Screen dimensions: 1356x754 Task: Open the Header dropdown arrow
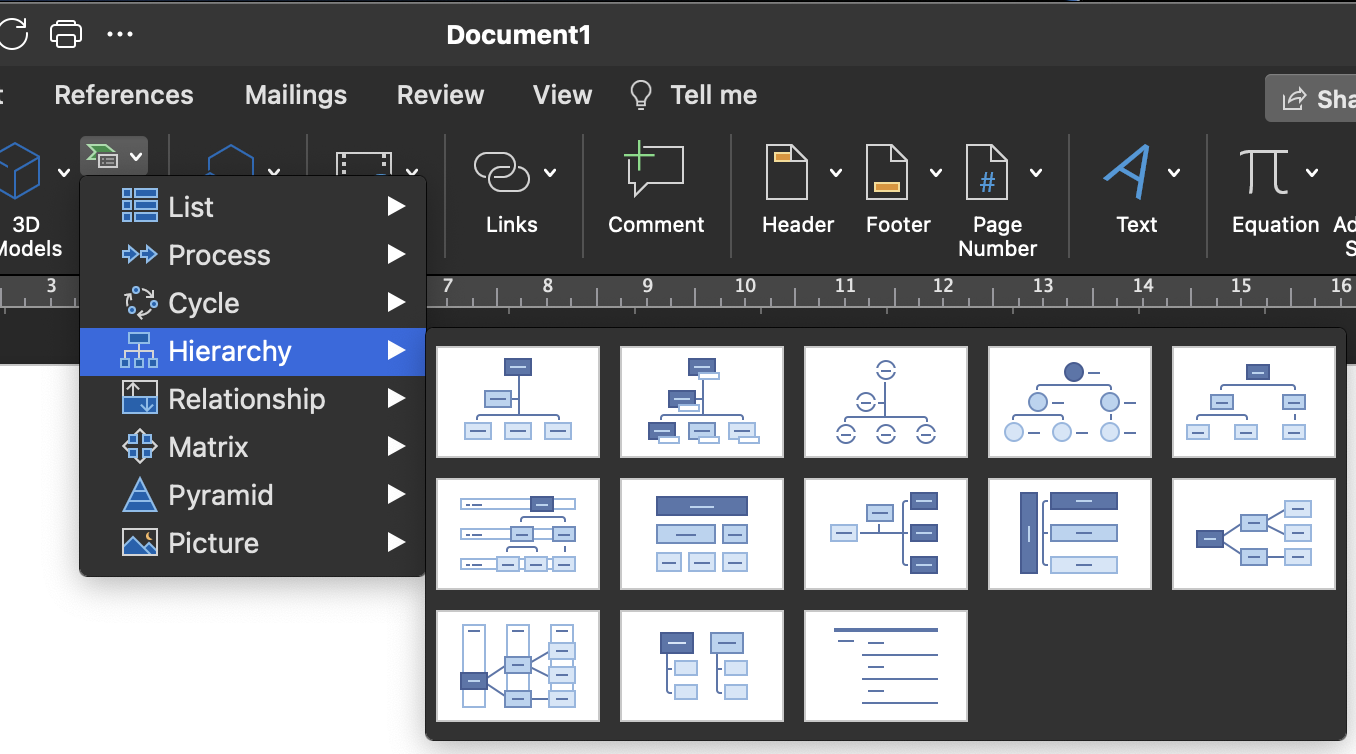[x=836, y=172]
